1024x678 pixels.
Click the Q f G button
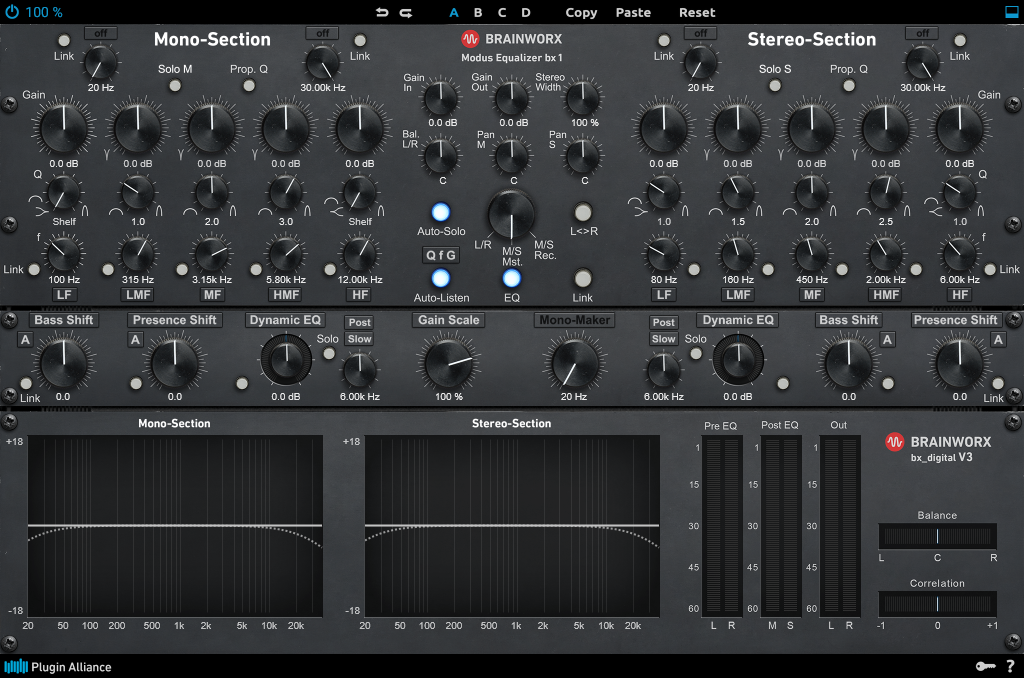coord(441,255)
